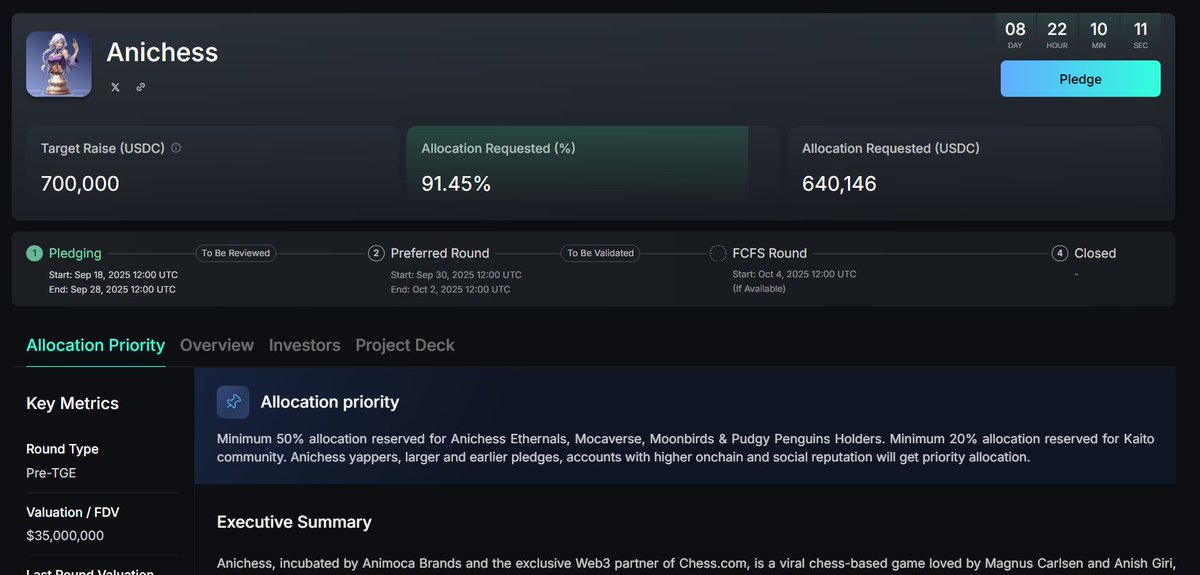1200x575 pixels.
Task: Click the Closed step 4 circle
Action: pos(1060,253)
